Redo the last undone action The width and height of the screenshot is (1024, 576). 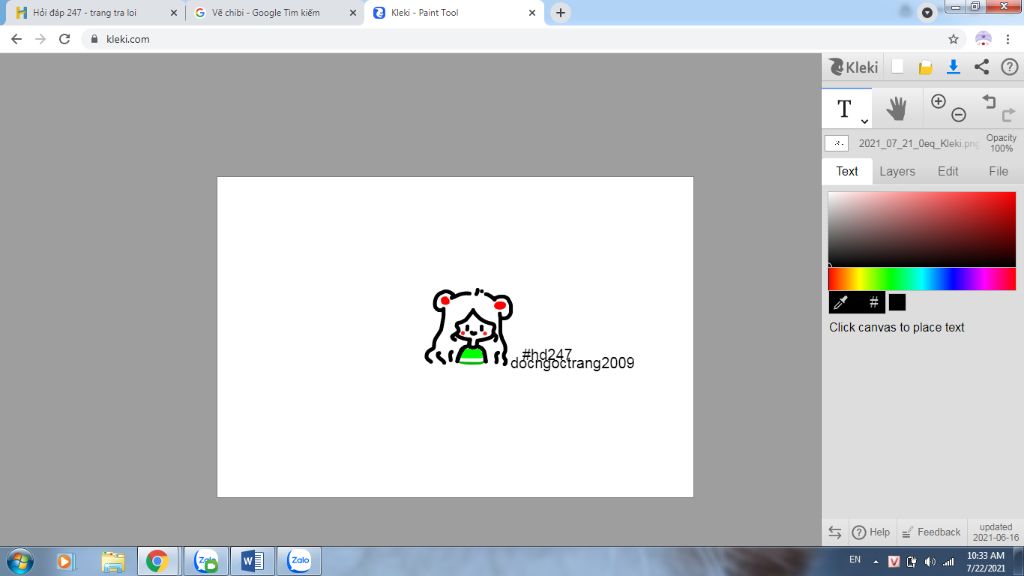[1008, 115]
